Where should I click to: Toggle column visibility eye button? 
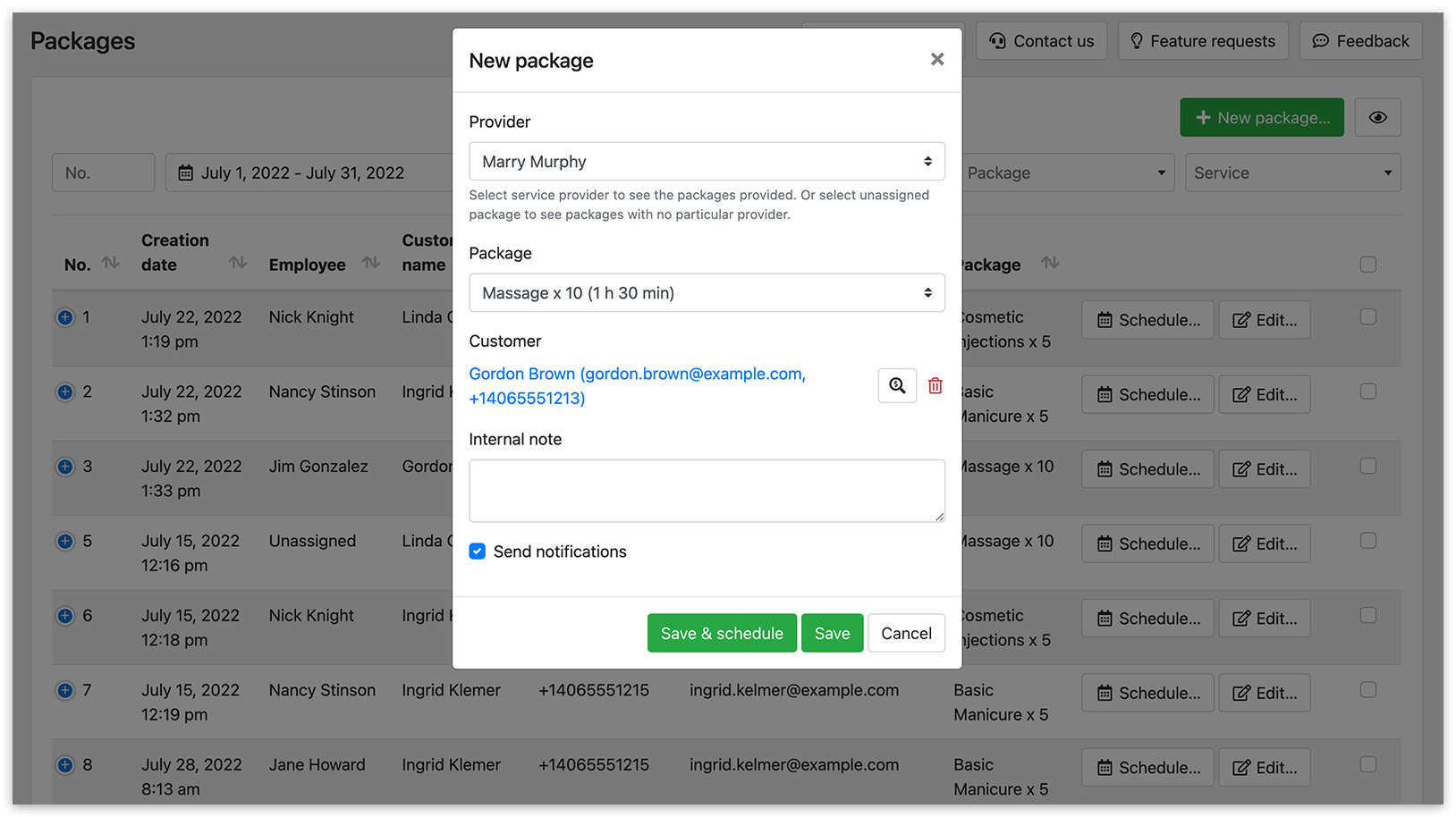point(1377,117)
